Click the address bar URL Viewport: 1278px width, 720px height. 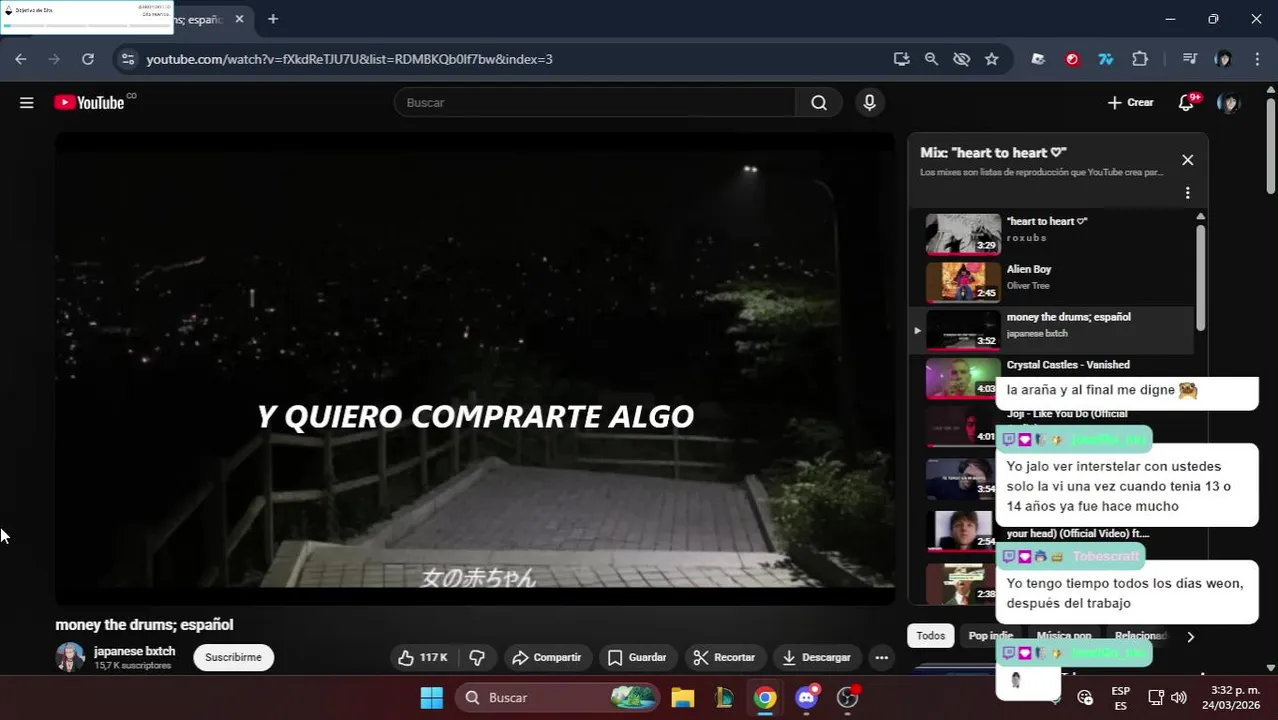[x=349, y=59]
